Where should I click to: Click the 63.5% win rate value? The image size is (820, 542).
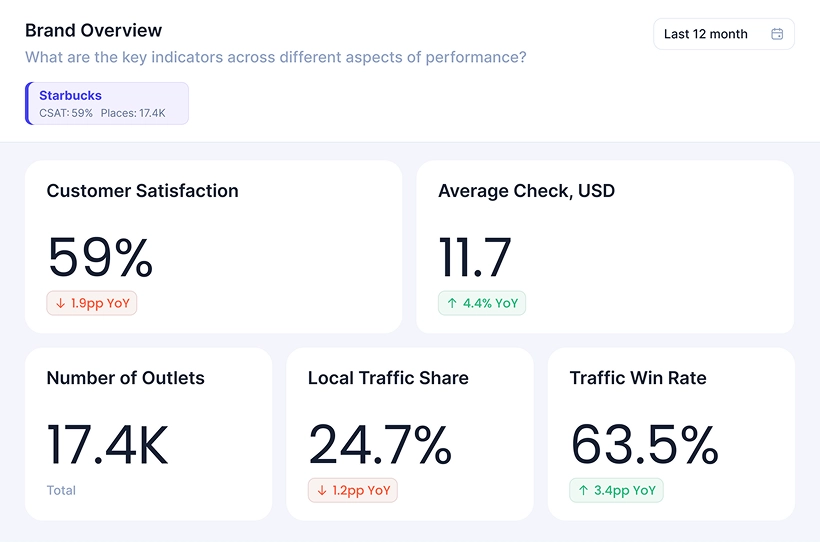point(644,445)
